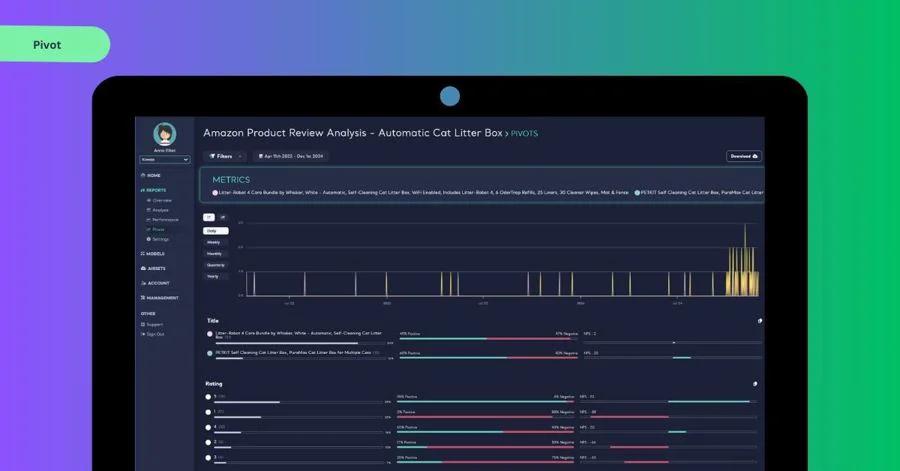Select the first chart type toggle
The width and height of the screenshot is (900, 471).
pos(209,217)
